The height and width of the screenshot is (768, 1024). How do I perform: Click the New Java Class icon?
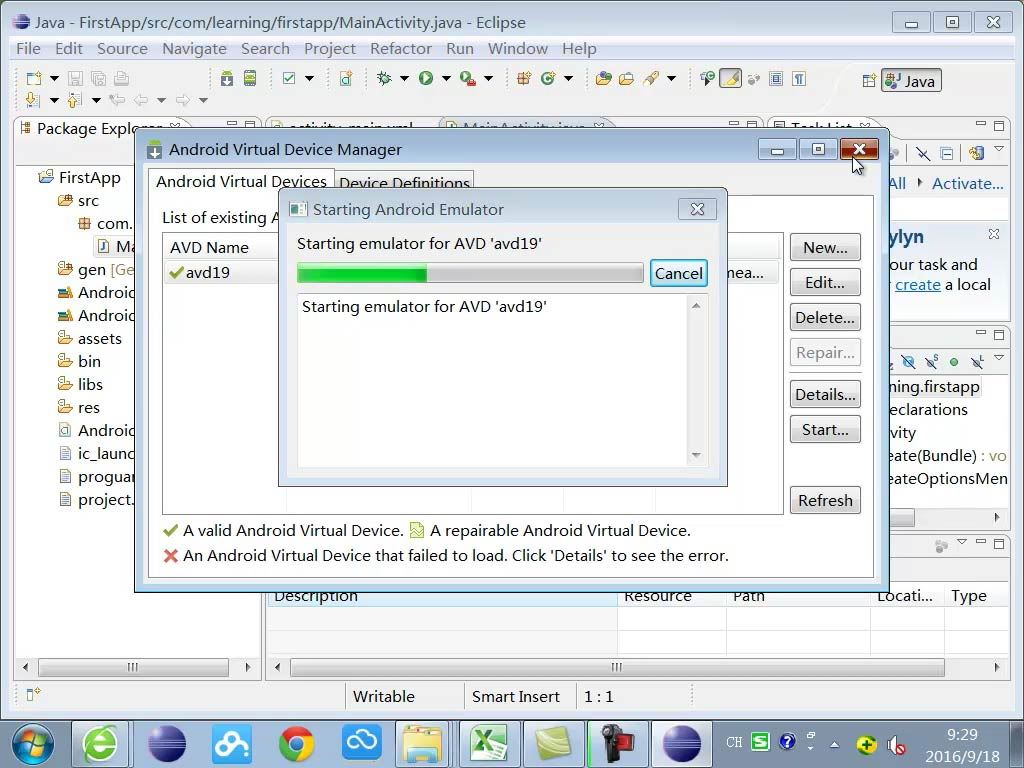(547, 78)
